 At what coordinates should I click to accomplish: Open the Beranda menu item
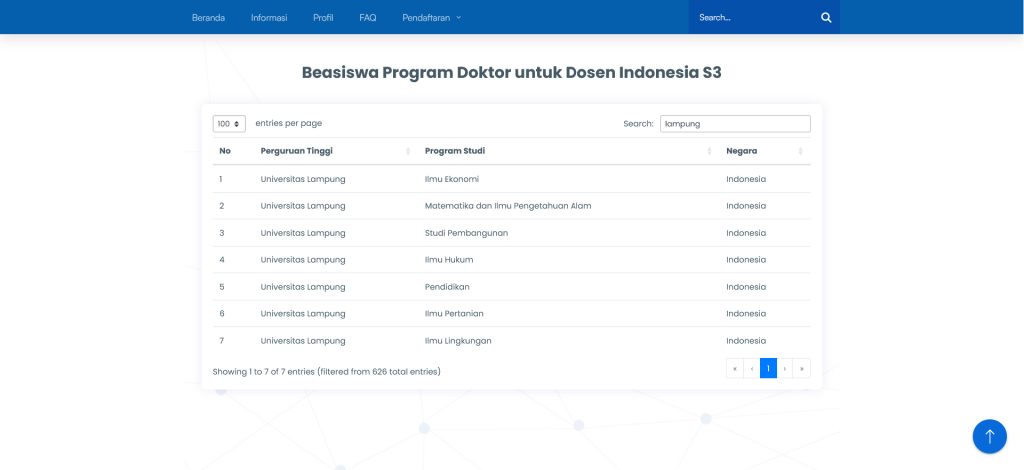click(x=208, y=17)
